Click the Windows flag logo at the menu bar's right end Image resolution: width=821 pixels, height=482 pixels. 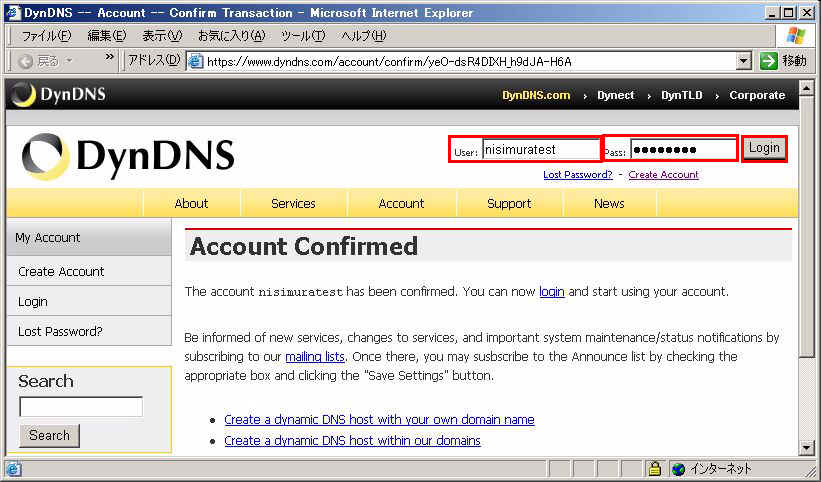tap(796, 36)
